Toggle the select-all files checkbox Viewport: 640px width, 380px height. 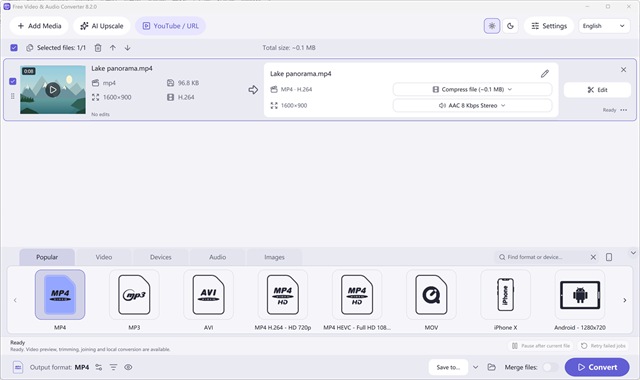click(x=14, y=48)
